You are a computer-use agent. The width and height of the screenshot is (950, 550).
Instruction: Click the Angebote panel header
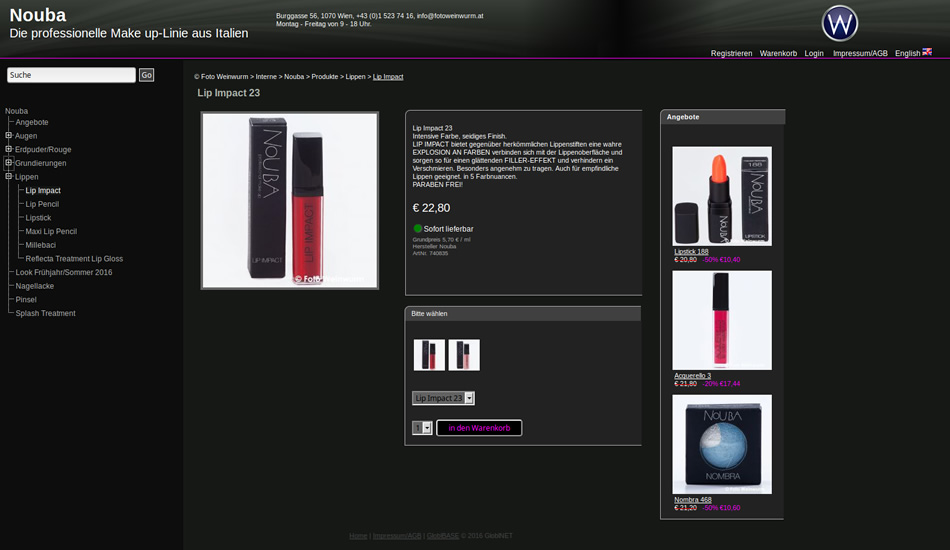pos(723,117)
